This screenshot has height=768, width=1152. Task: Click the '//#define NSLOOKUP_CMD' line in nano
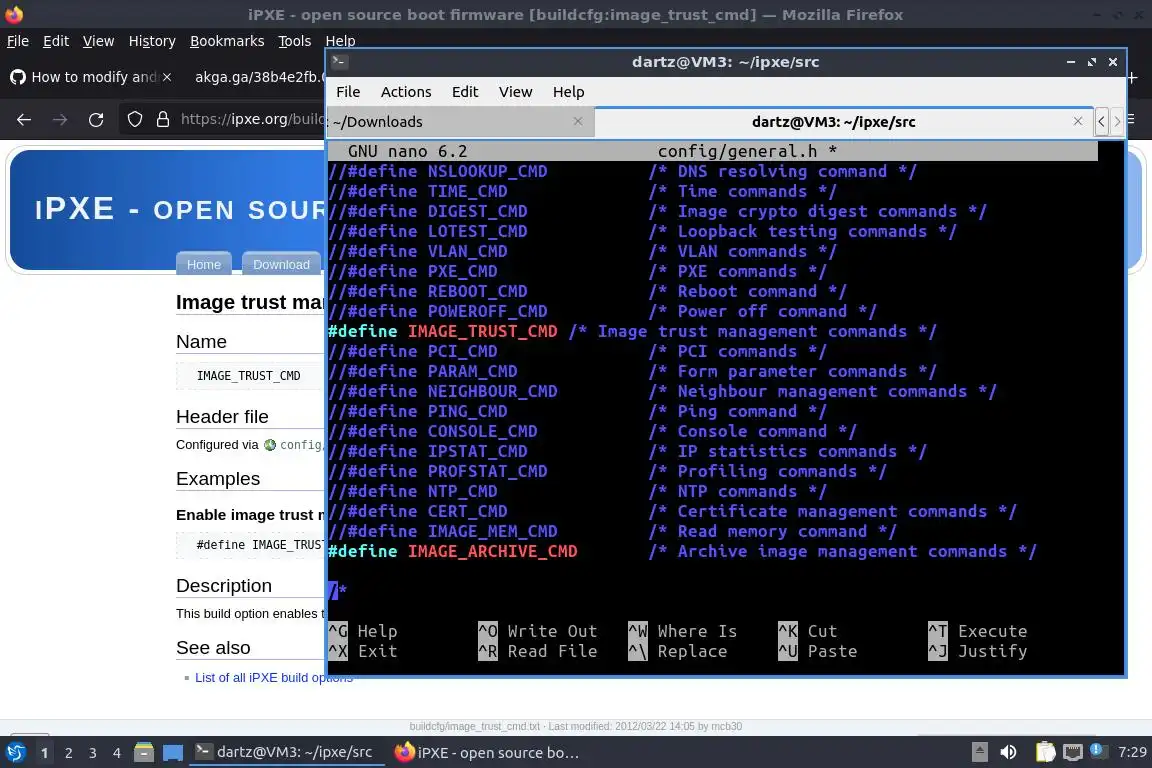622,171
